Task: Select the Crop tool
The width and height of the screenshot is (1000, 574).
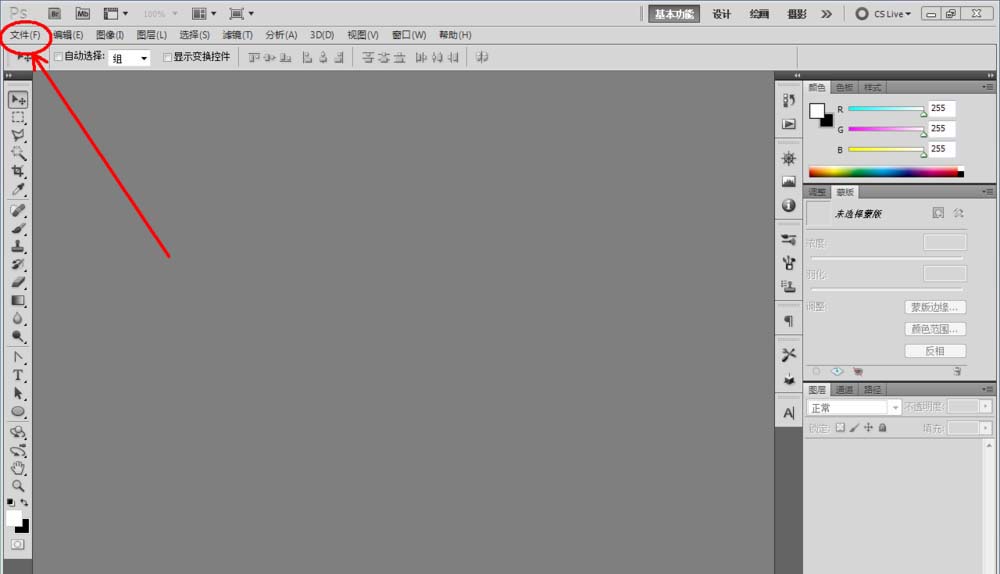Action: coord(18,171)
